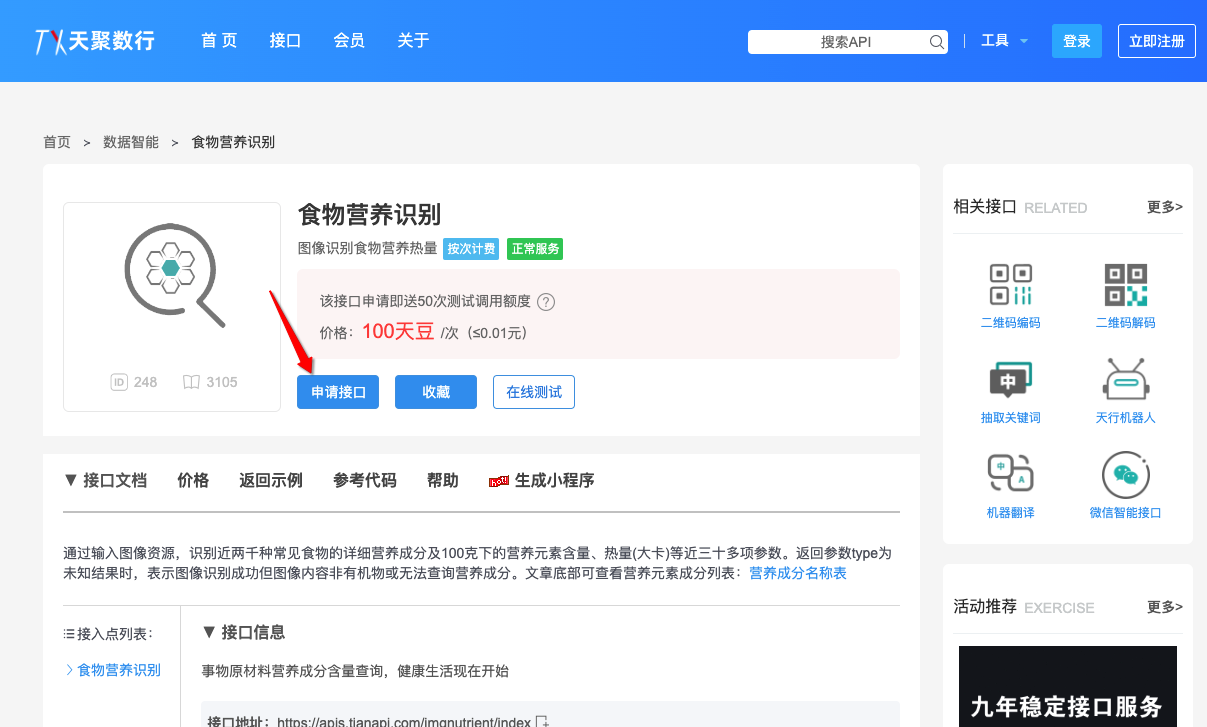Click the search magnifier icon
1207x727 pixels.
point(937,42)
